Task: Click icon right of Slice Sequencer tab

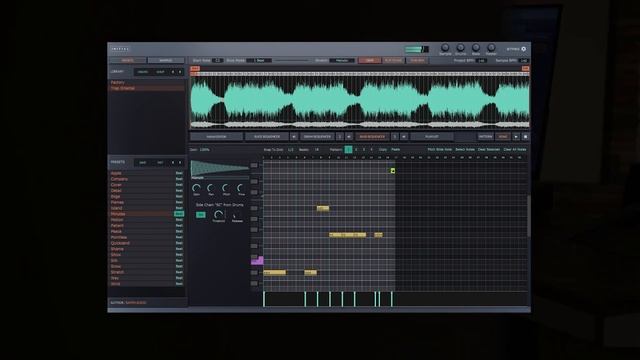Action: (293, 137)
